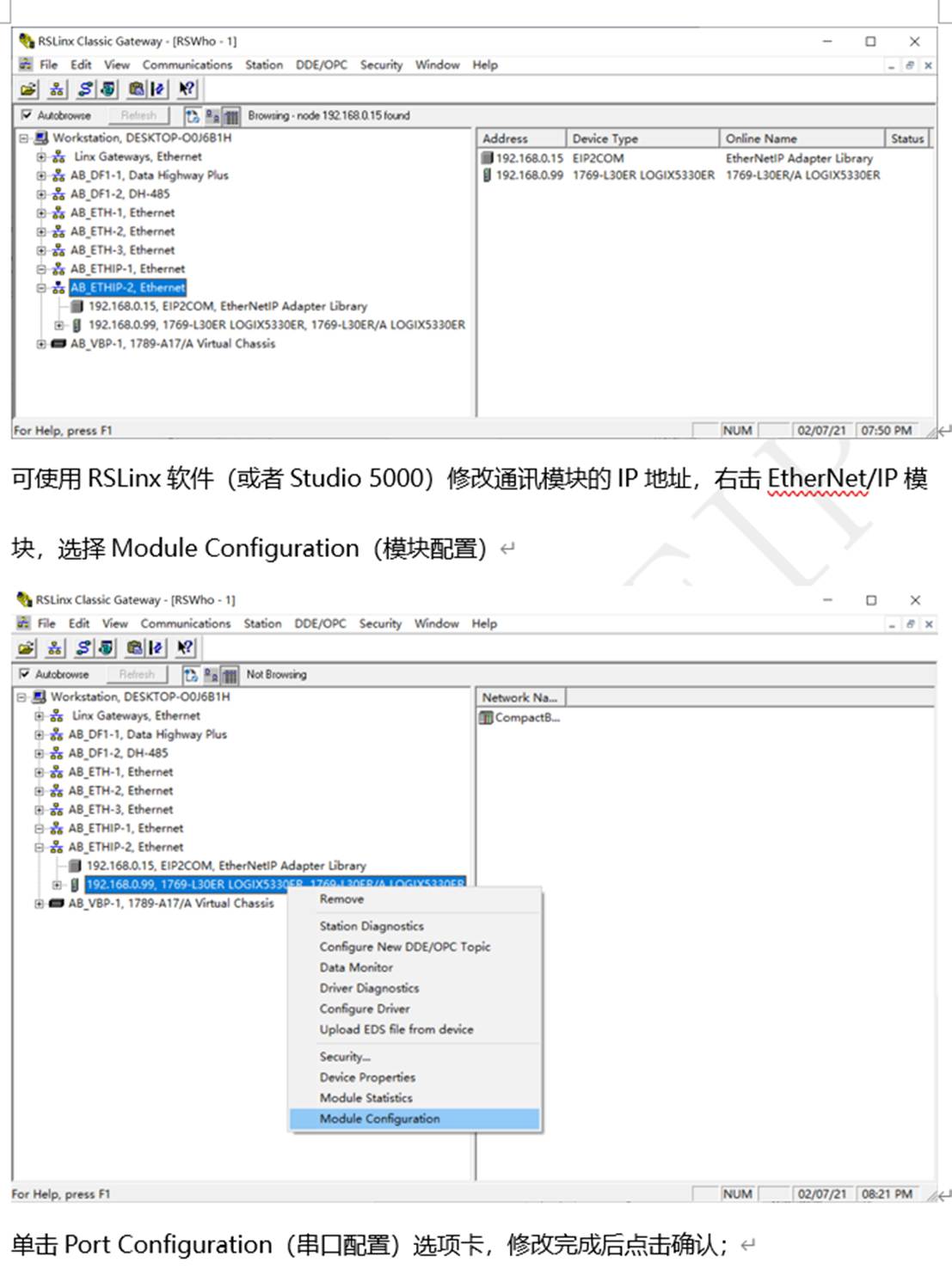
Task: Choose Module Configuration from the context menu
Action: click(x=415, y=1119)
